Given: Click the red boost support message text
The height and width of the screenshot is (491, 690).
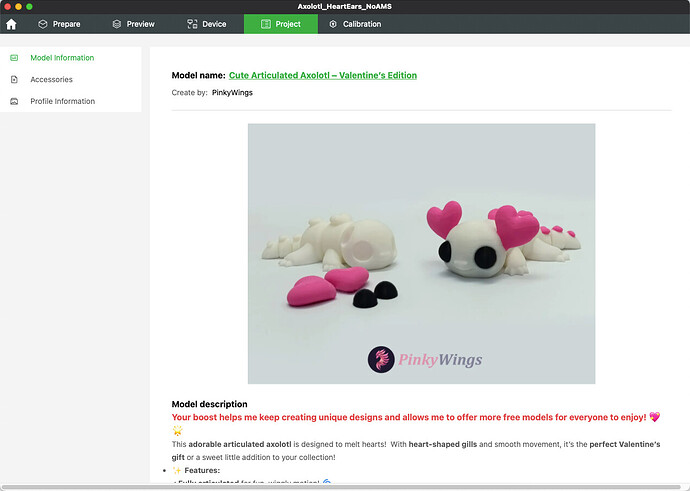Looking at the screenshot, I should [x=409, y=417].
